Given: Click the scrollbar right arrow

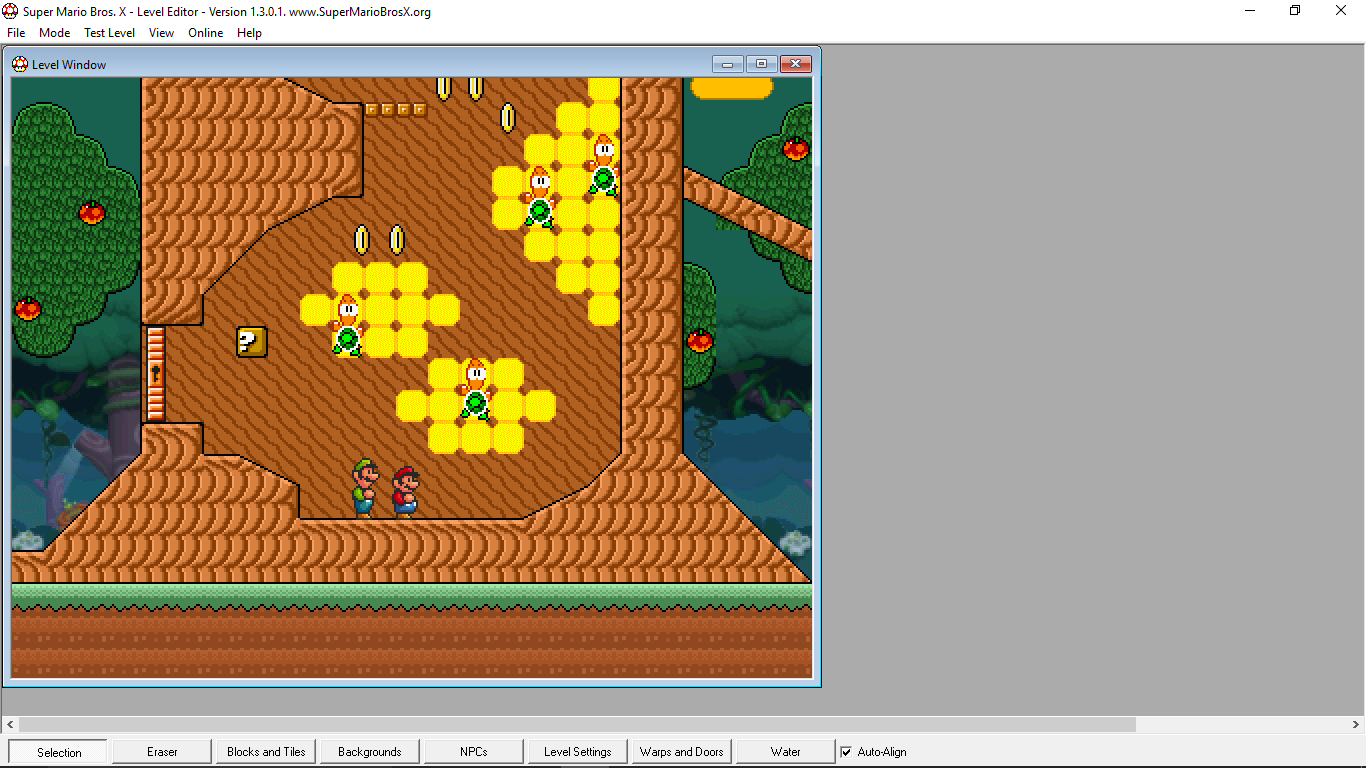Looking at the screenshot, I should tap(1356, 724).
